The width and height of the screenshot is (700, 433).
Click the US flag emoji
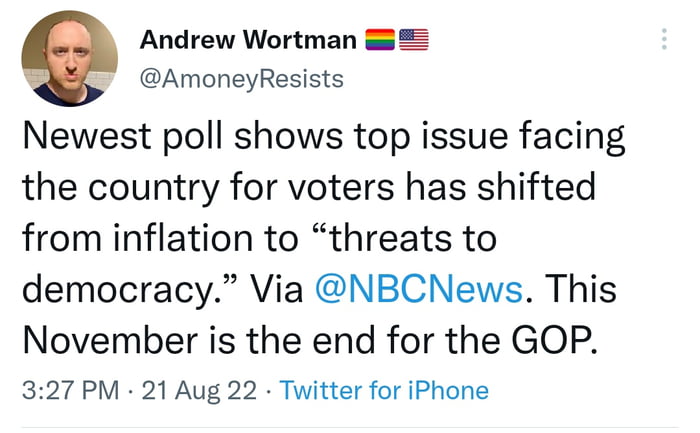[414, 41]
